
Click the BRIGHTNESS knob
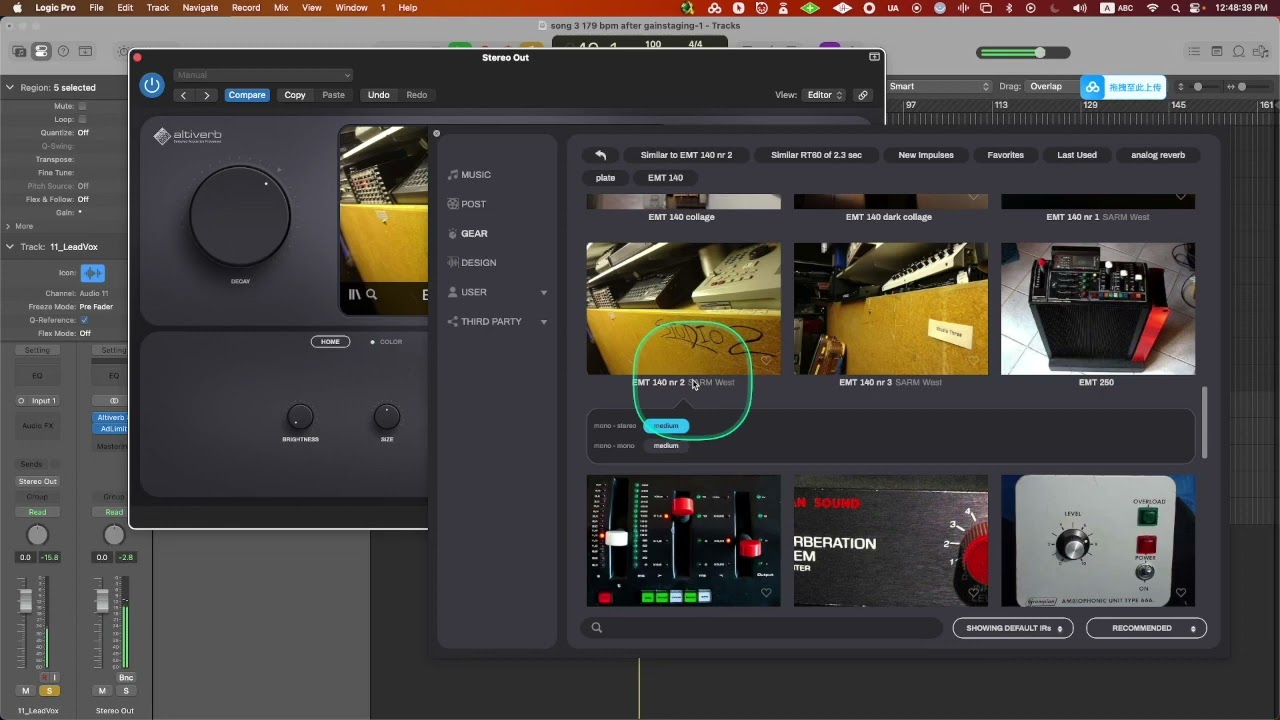[300, 417]
